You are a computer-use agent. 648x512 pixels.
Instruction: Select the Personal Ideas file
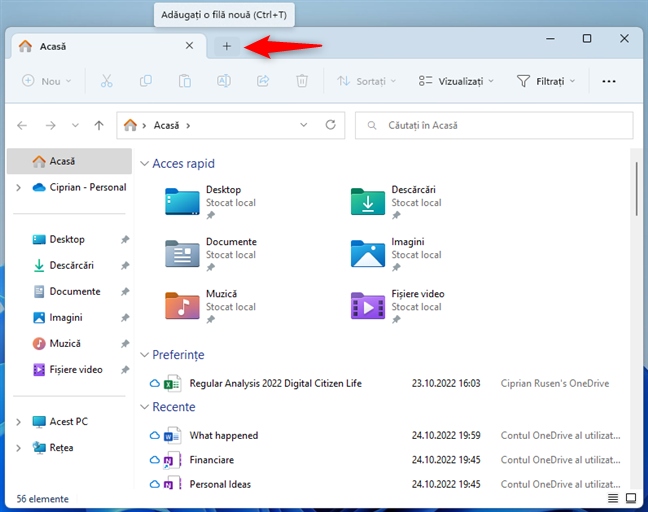(x=220, y=484)
